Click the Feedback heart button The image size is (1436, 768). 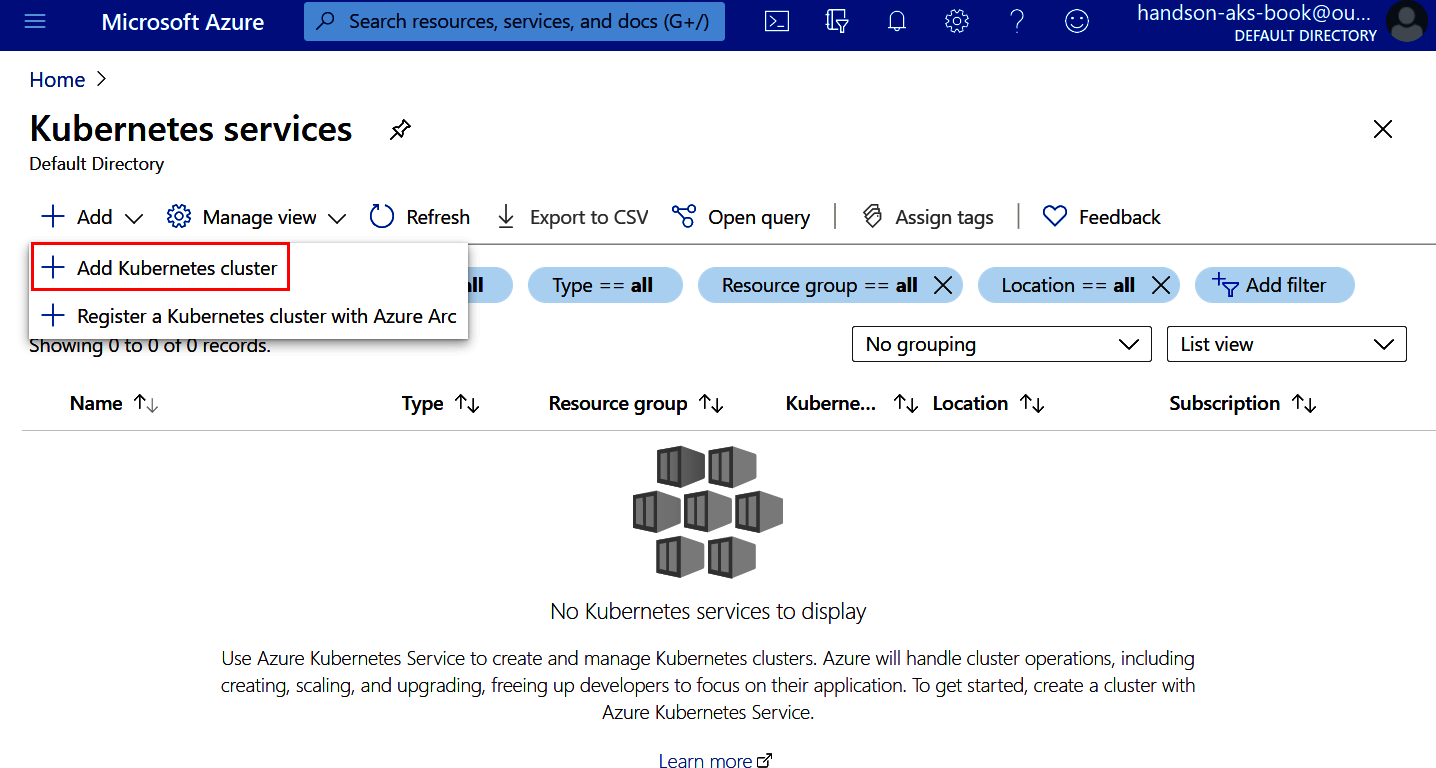pyautogui.click(x=1101, y=217)
